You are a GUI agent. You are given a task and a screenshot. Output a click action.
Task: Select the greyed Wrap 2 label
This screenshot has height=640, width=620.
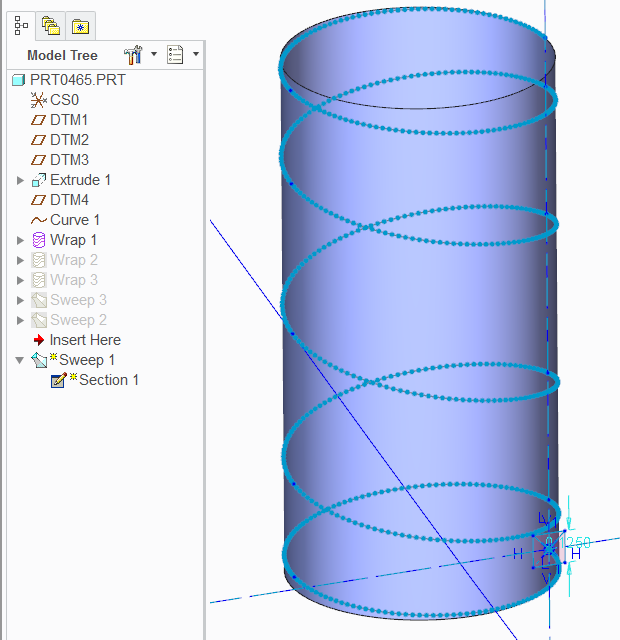point(73,260)
